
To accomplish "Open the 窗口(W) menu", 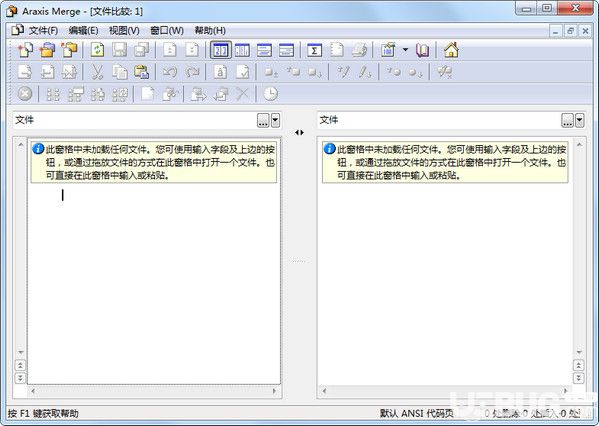I will point(167,31).
